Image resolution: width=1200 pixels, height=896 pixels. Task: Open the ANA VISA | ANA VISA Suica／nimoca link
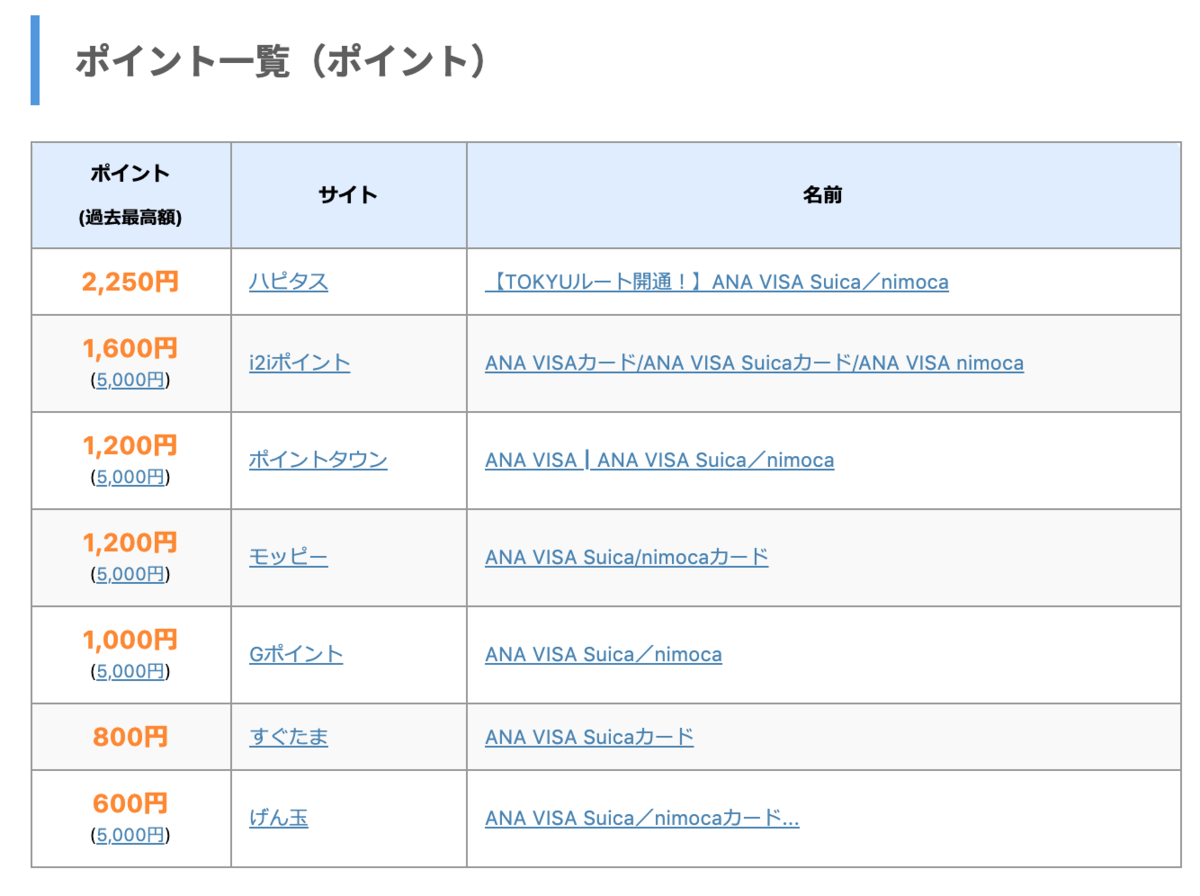coord(659,460)
